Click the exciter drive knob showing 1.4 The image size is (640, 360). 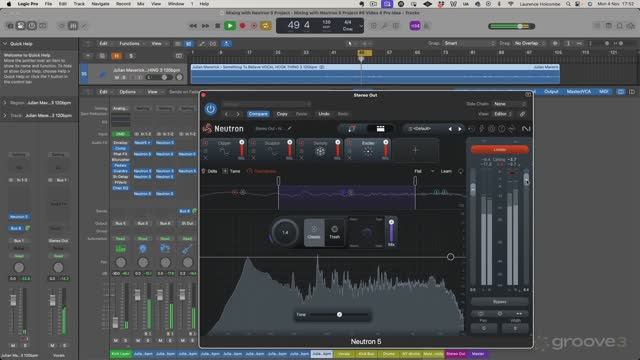point(285,232)
